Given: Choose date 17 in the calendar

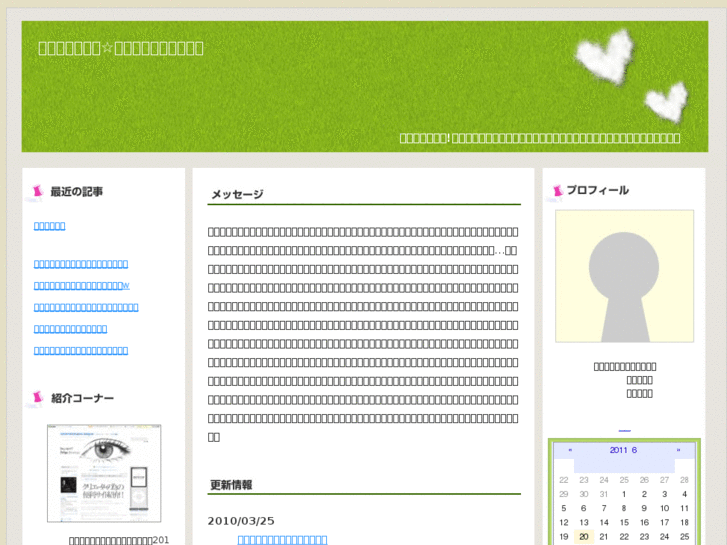Looking at the screenshot, I should [664, 522].
